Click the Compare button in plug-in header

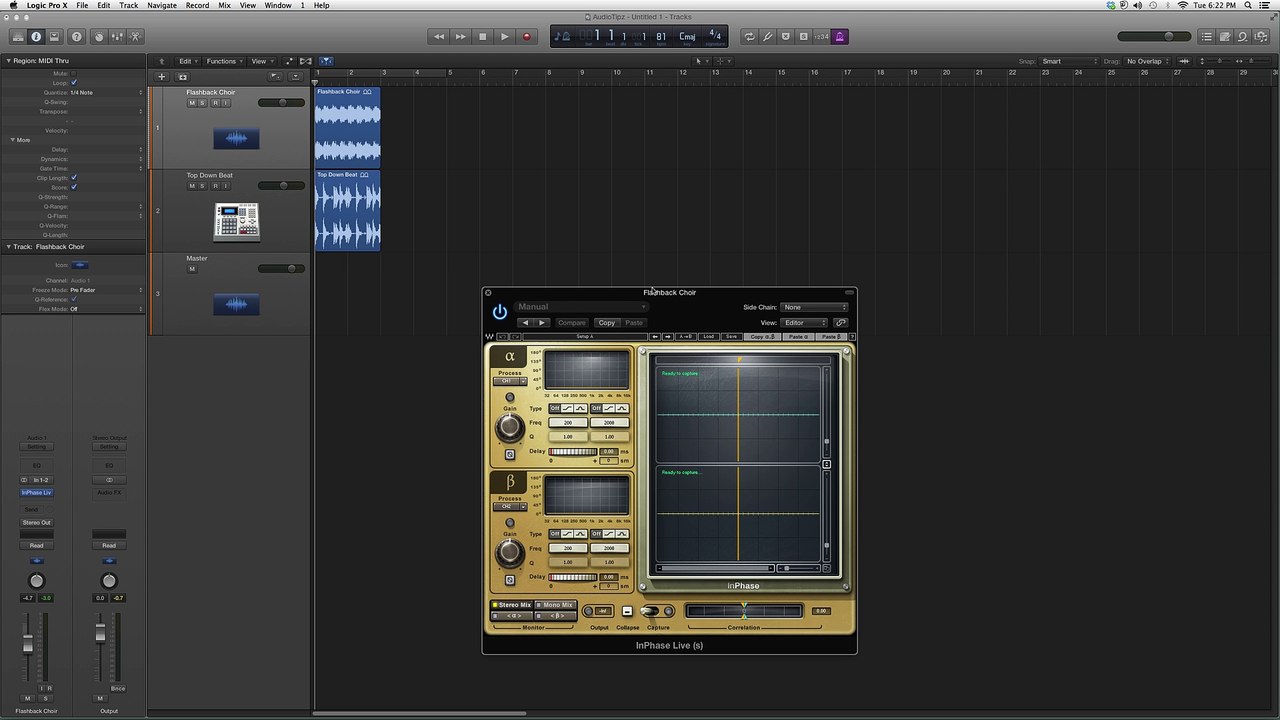[572, 323]
